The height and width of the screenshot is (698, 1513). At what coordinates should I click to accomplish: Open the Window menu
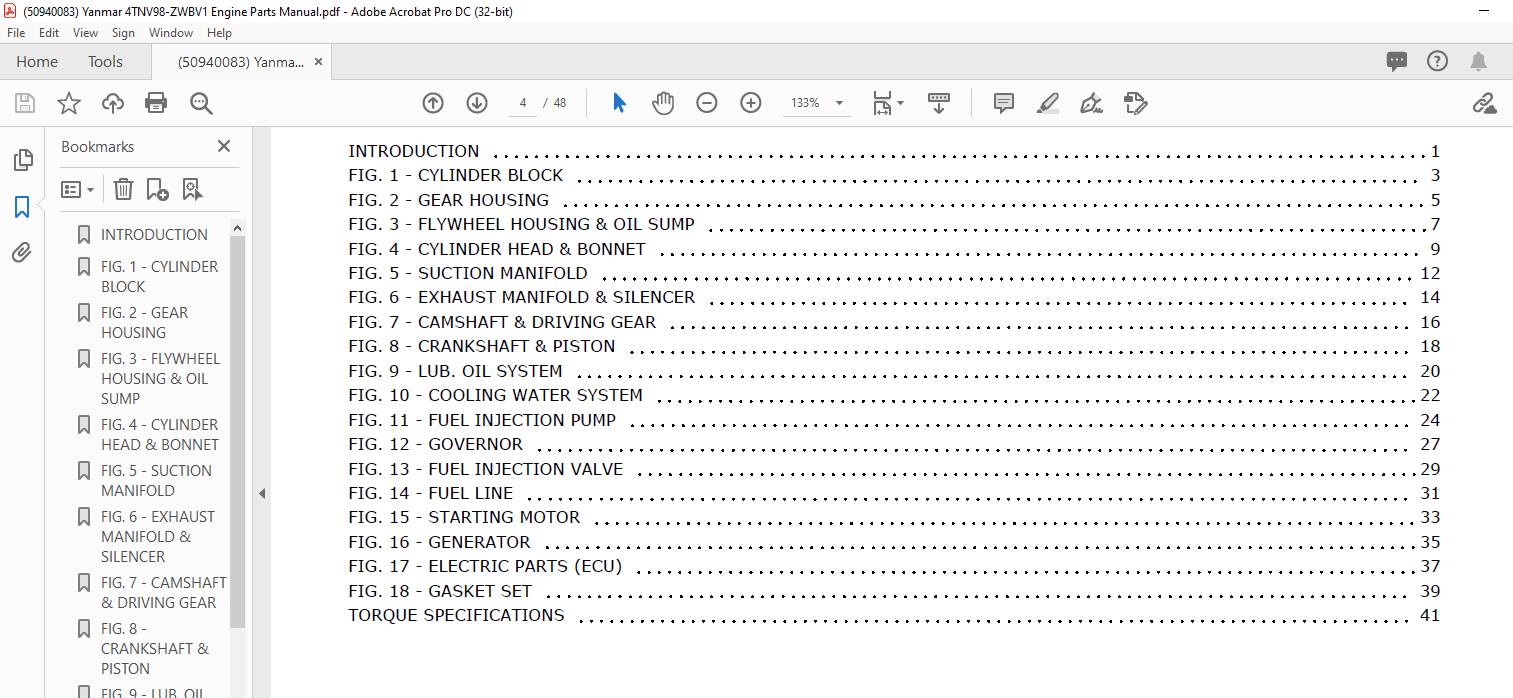171,33
